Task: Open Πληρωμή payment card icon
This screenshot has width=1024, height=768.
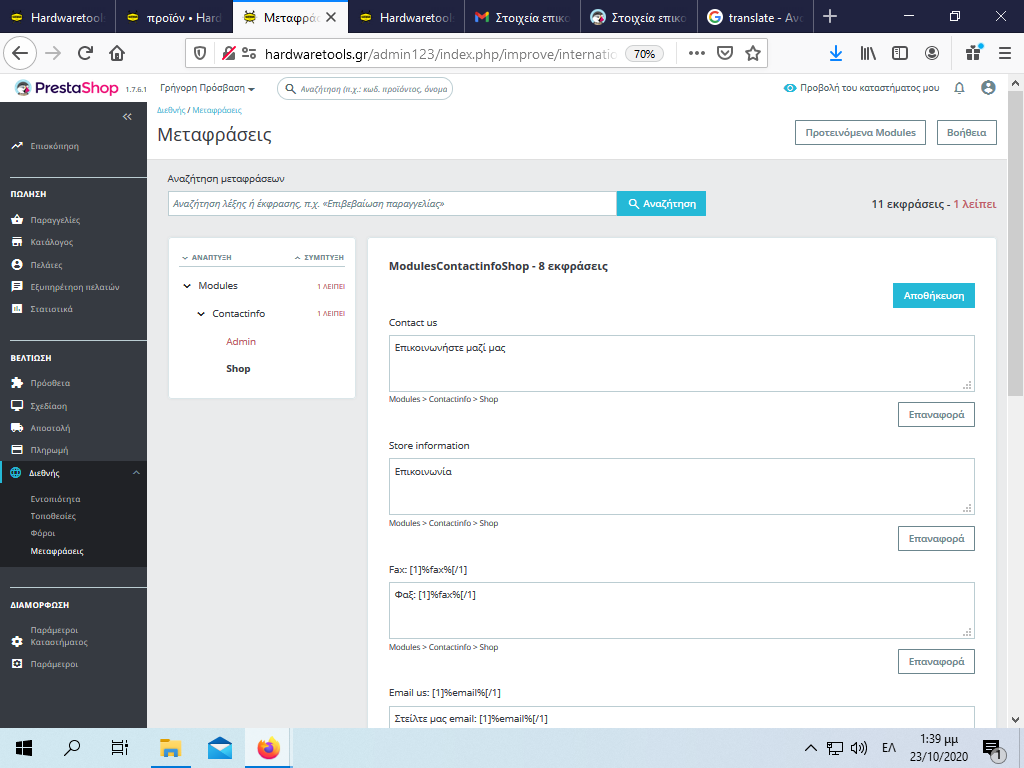Action: click(17, 450)
